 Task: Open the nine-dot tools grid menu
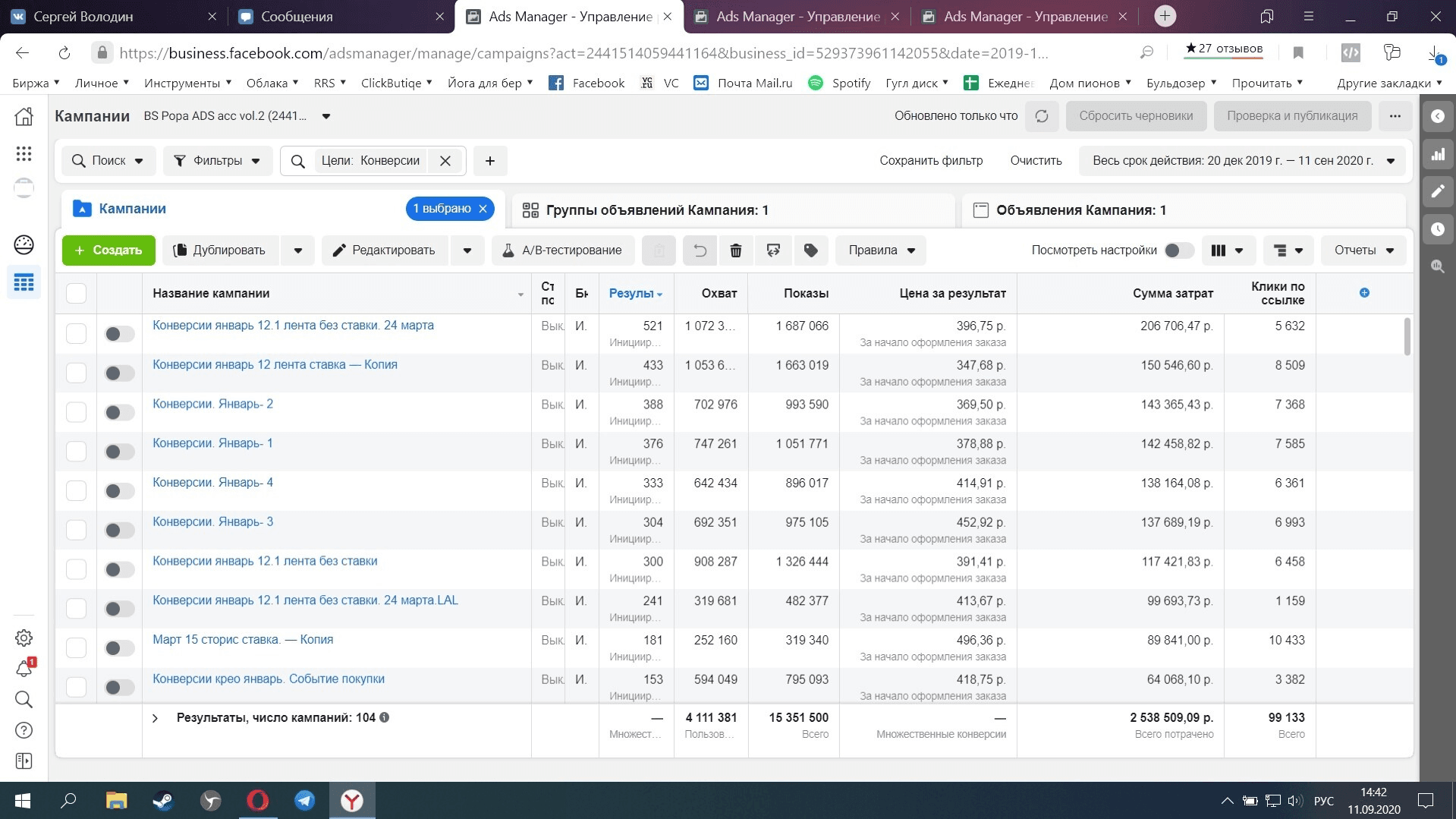24,153
